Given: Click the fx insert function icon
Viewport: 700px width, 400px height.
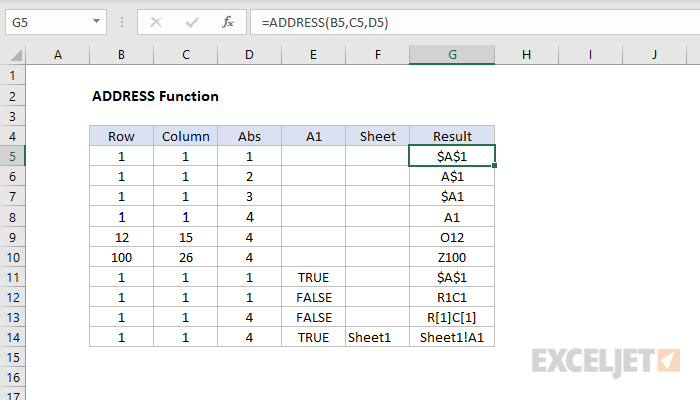Looking at the screenshot, I should coord(227,21).
